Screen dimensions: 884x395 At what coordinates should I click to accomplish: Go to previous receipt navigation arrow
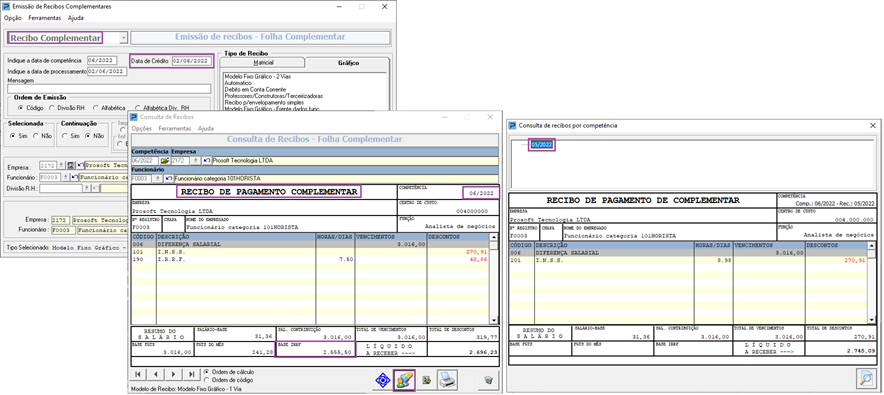coord(156,374)
